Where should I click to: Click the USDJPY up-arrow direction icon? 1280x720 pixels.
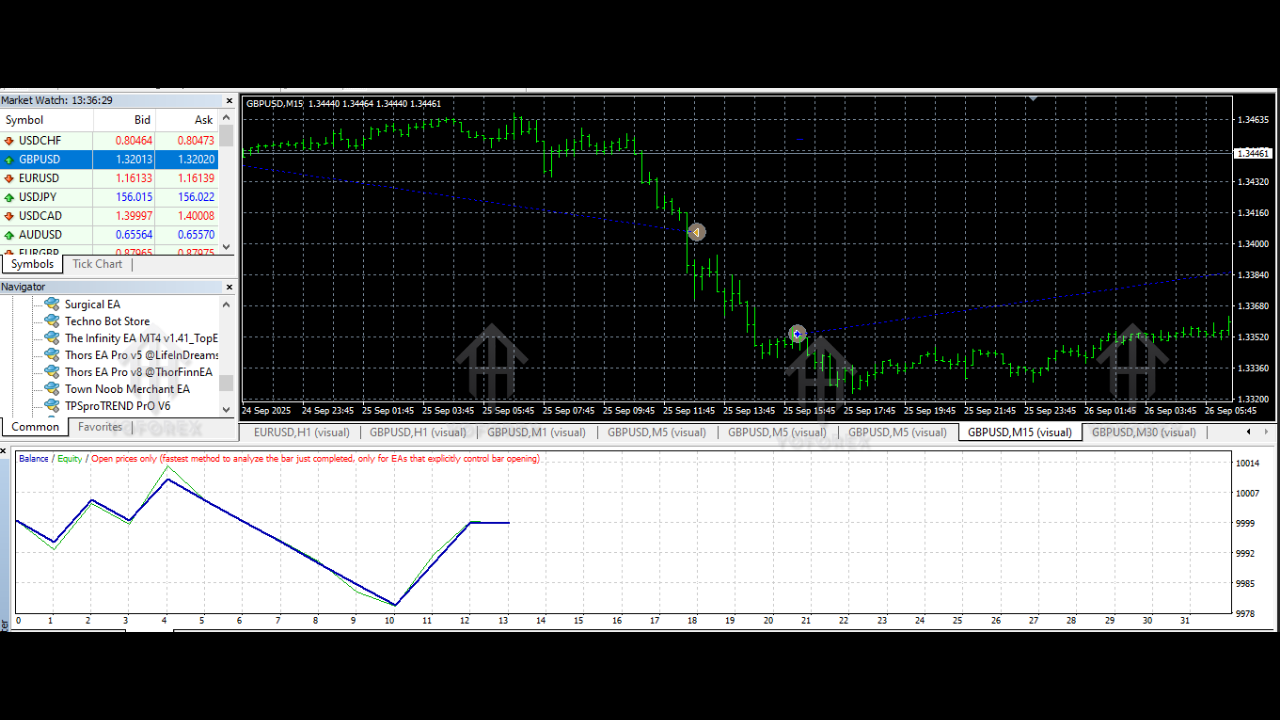click(10, 198)
